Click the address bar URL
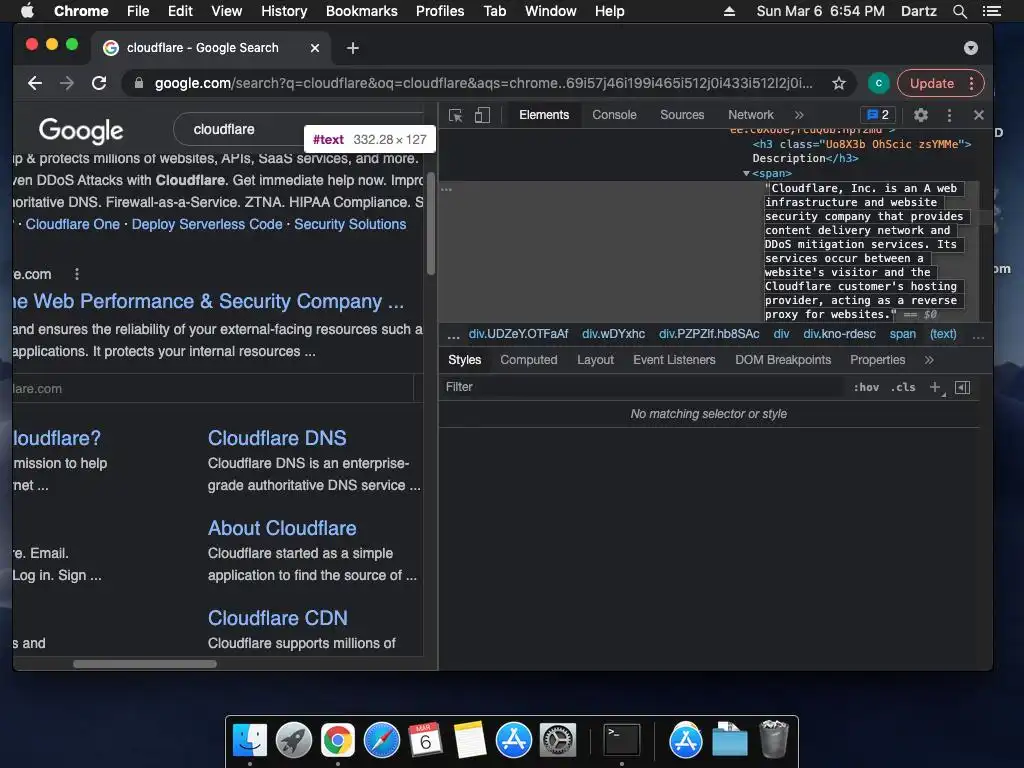 [x=483, y=83]
